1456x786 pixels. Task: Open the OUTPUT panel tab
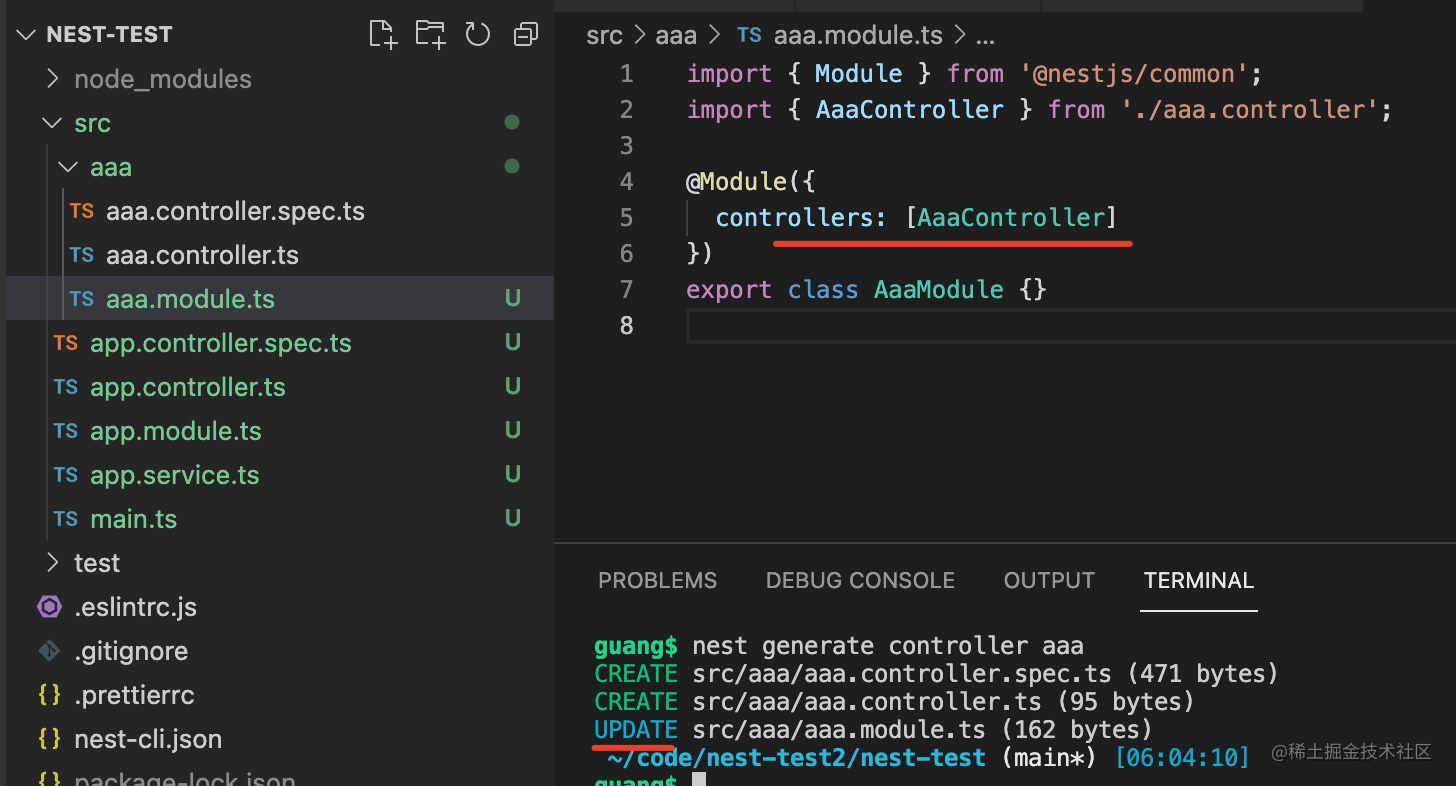click(x=1049, y=581)
